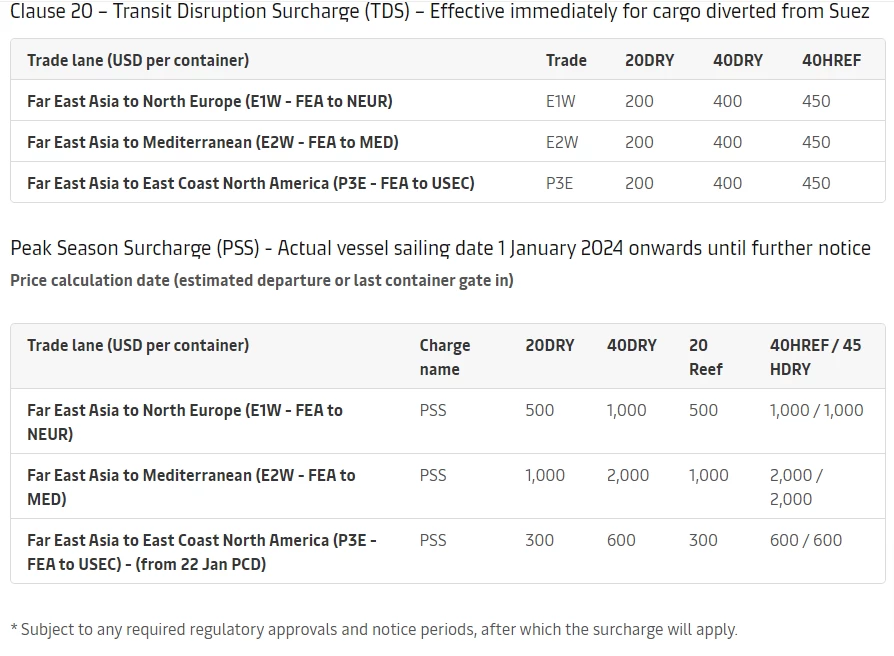Click PSS charge name in North Europe row
Screen dimensions: 894x656
coord(433,410)
